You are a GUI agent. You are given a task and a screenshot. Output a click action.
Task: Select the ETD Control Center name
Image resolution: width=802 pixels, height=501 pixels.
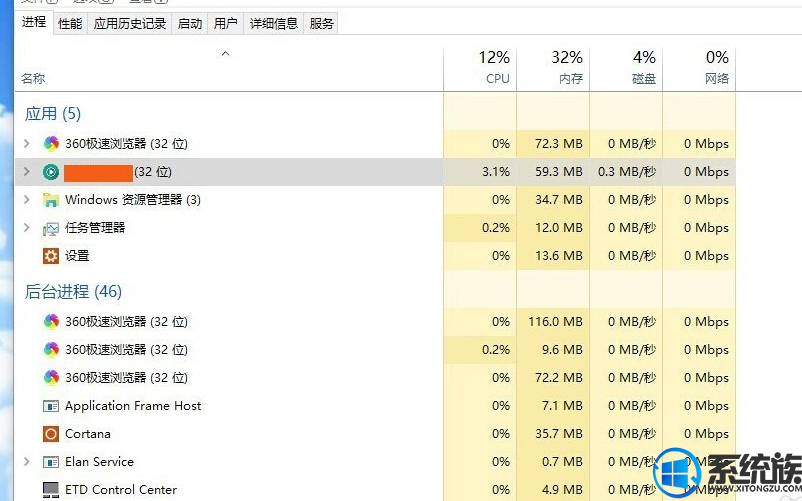121,490
